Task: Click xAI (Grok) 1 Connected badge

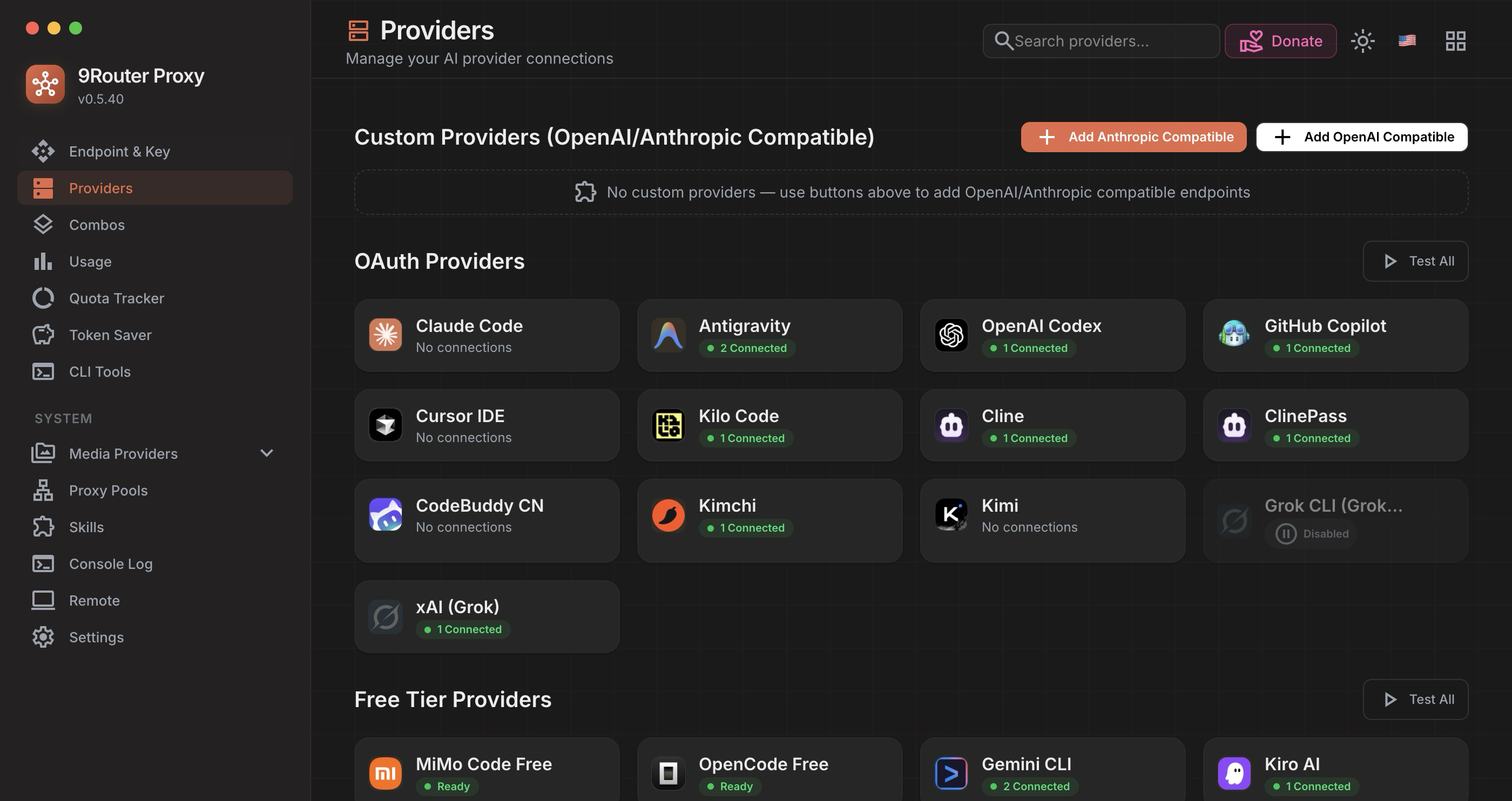Action: click(463, 630)
